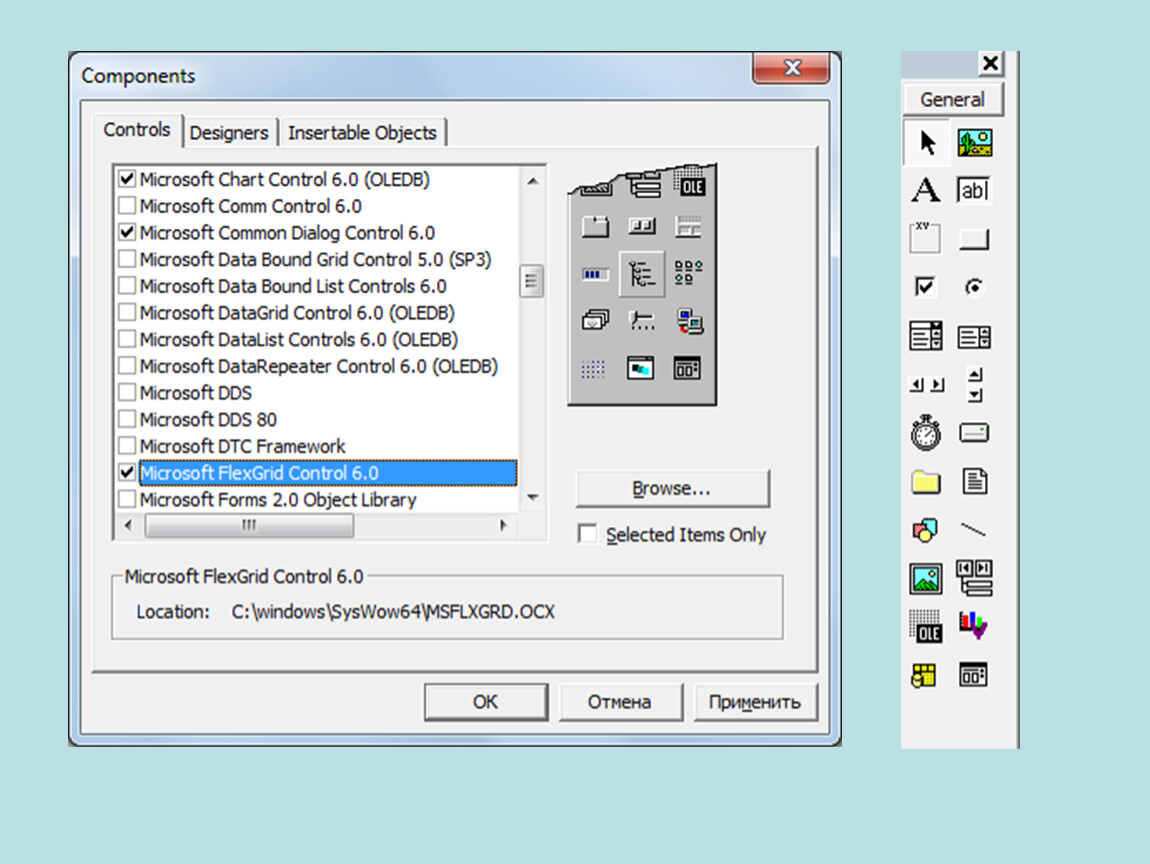The width and height of the screenshot is (1150, 864).
Task: Open the Browse... file dialog
Action: [x=673, y=488]
